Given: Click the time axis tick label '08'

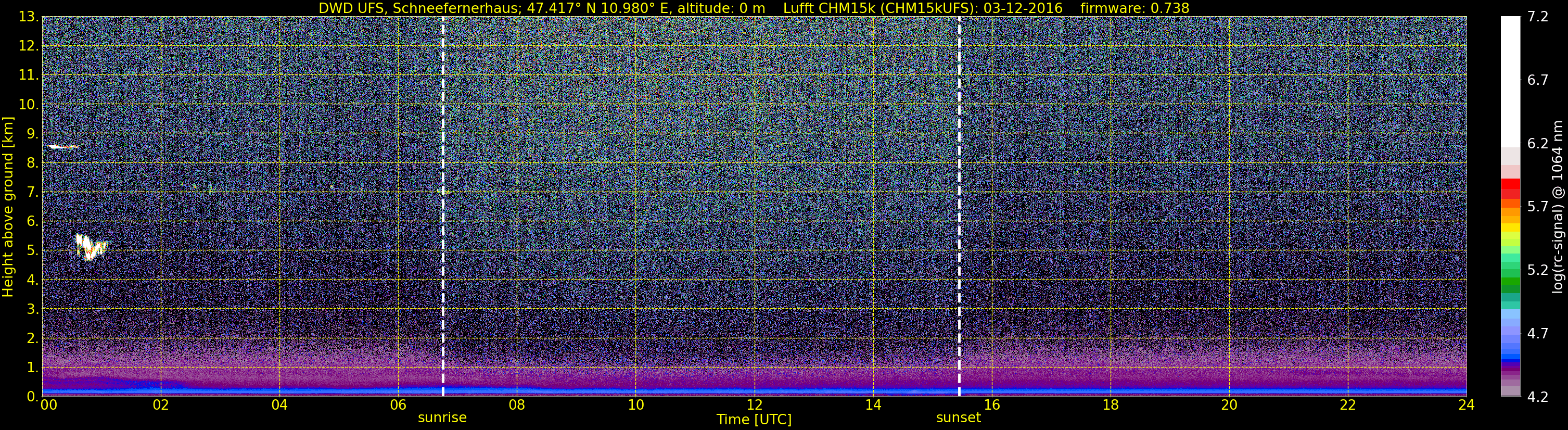Looking at the screenshot, I should (517, 406).
